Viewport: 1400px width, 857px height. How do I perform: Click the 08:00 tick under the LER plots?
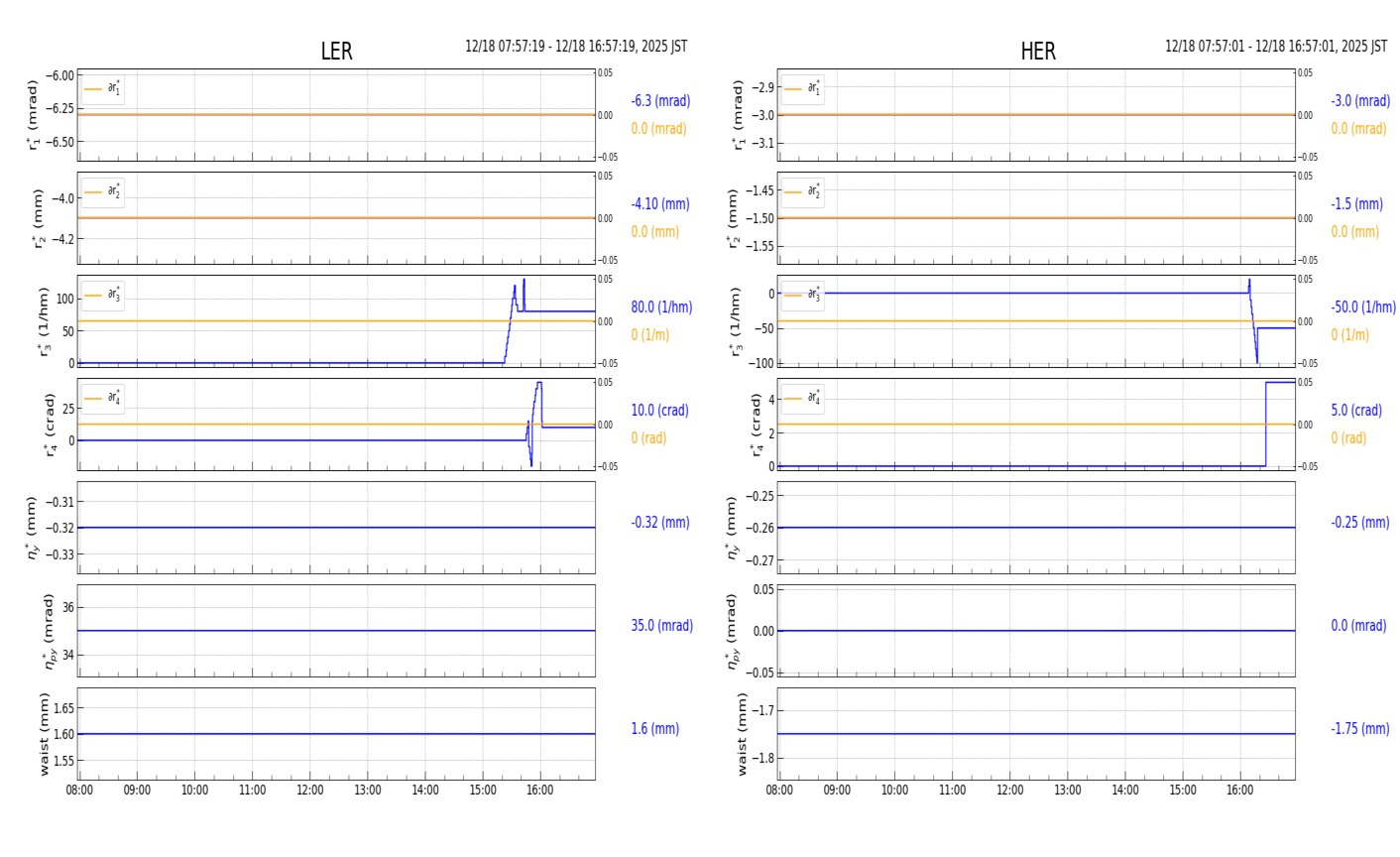pyautogui.click(x=79, y=791)
